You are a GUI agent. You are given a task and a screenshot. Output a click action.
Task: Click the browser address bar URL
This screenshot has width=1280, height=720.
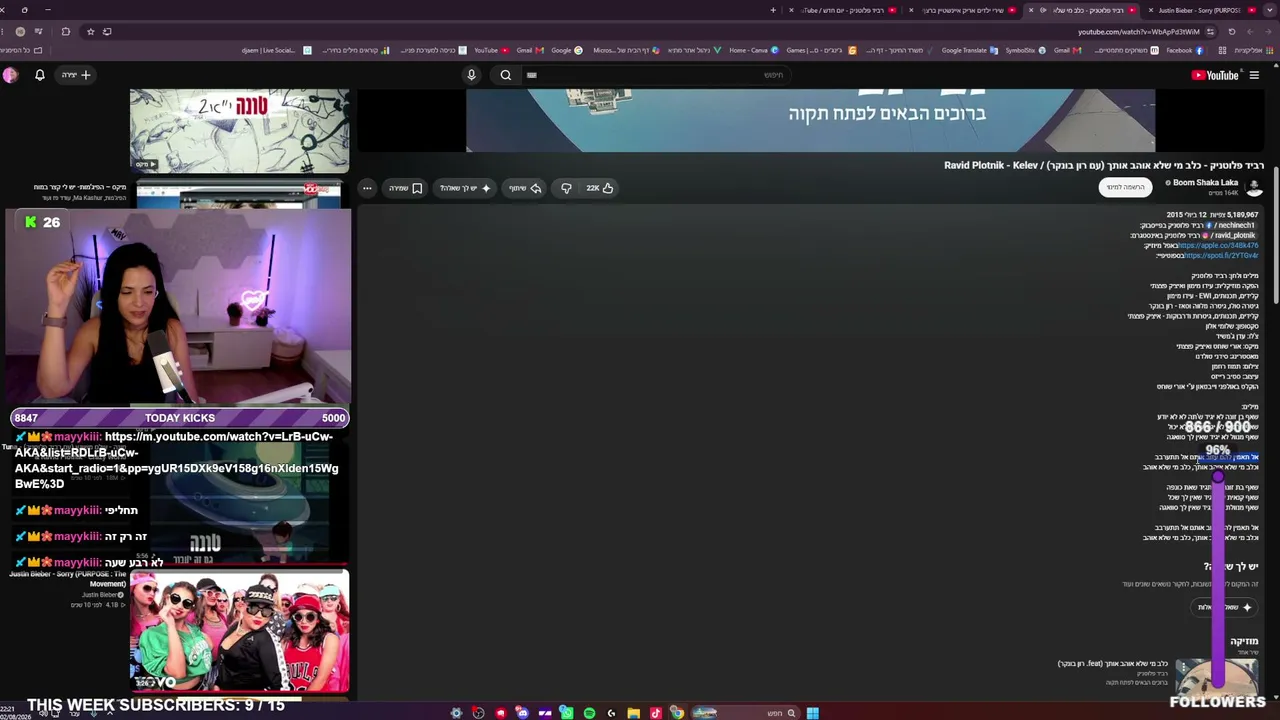[x=1138, y=31]
